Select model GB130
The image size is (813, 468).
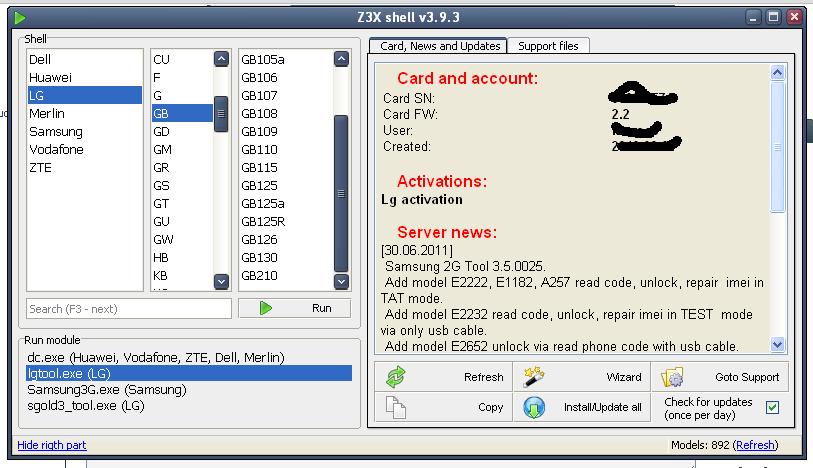click(286, 258)
